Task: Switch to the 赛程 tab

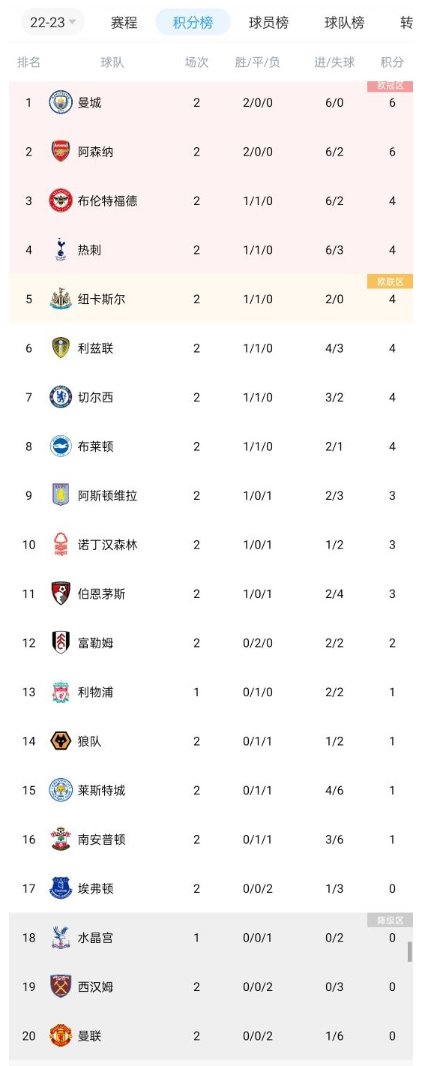Action: coord(124,22)
